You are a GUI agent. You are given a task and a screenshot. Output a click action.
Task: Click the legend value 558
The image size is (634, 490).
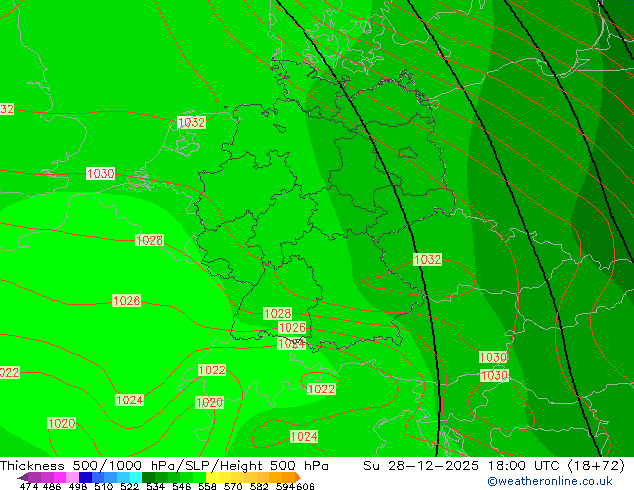pos(207,486)
